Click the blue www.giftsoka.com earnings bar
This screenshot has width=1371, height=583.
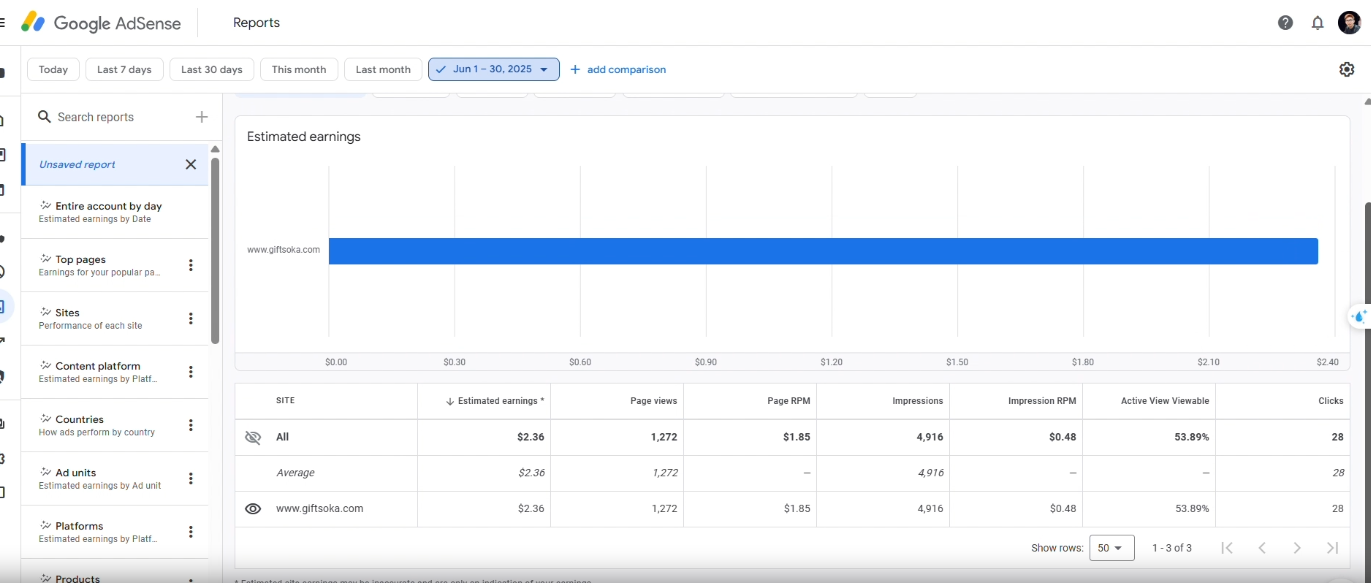click(823, 251)
